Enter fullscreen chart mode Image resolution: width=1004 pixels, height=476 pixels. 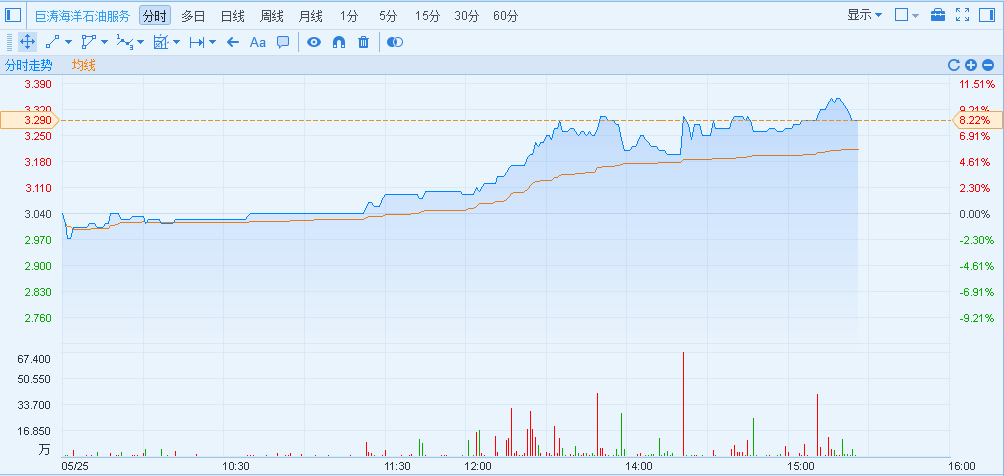point(962,15)
